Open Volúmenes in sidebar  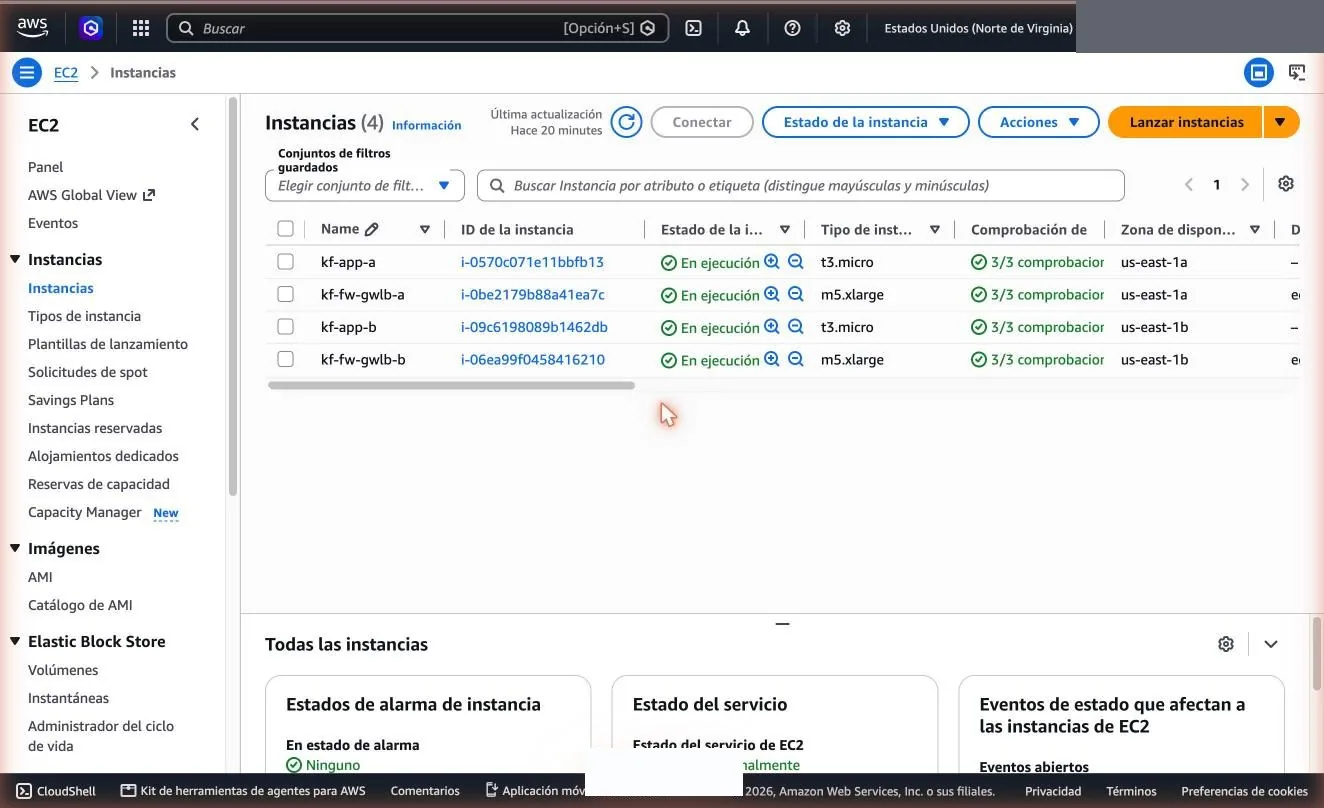pyautogui.click(x=63, y=670)
